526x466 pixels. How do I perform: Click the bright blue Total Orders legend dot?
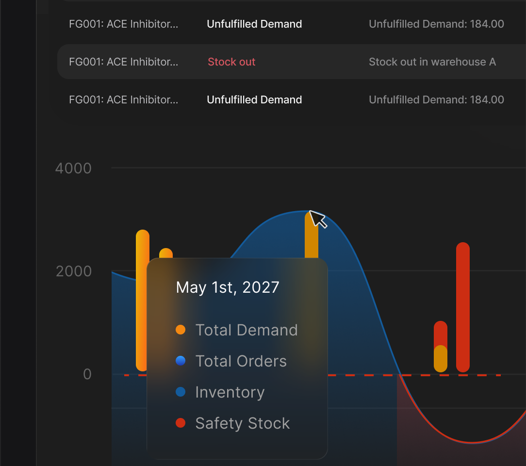pyautogui.click(x=180, y=361)
